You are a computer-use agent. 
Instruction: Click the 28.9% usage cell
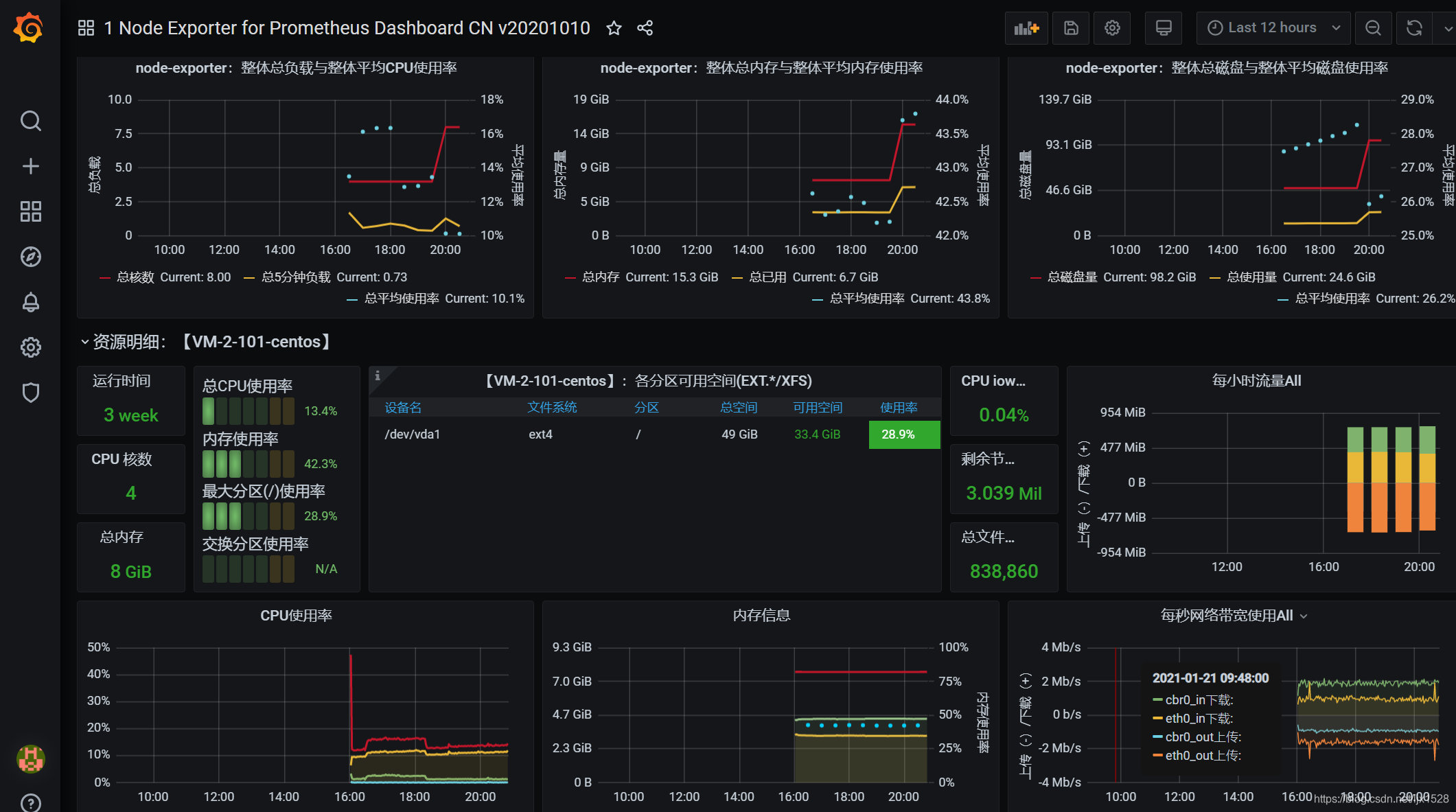click(x=904, y=434)
